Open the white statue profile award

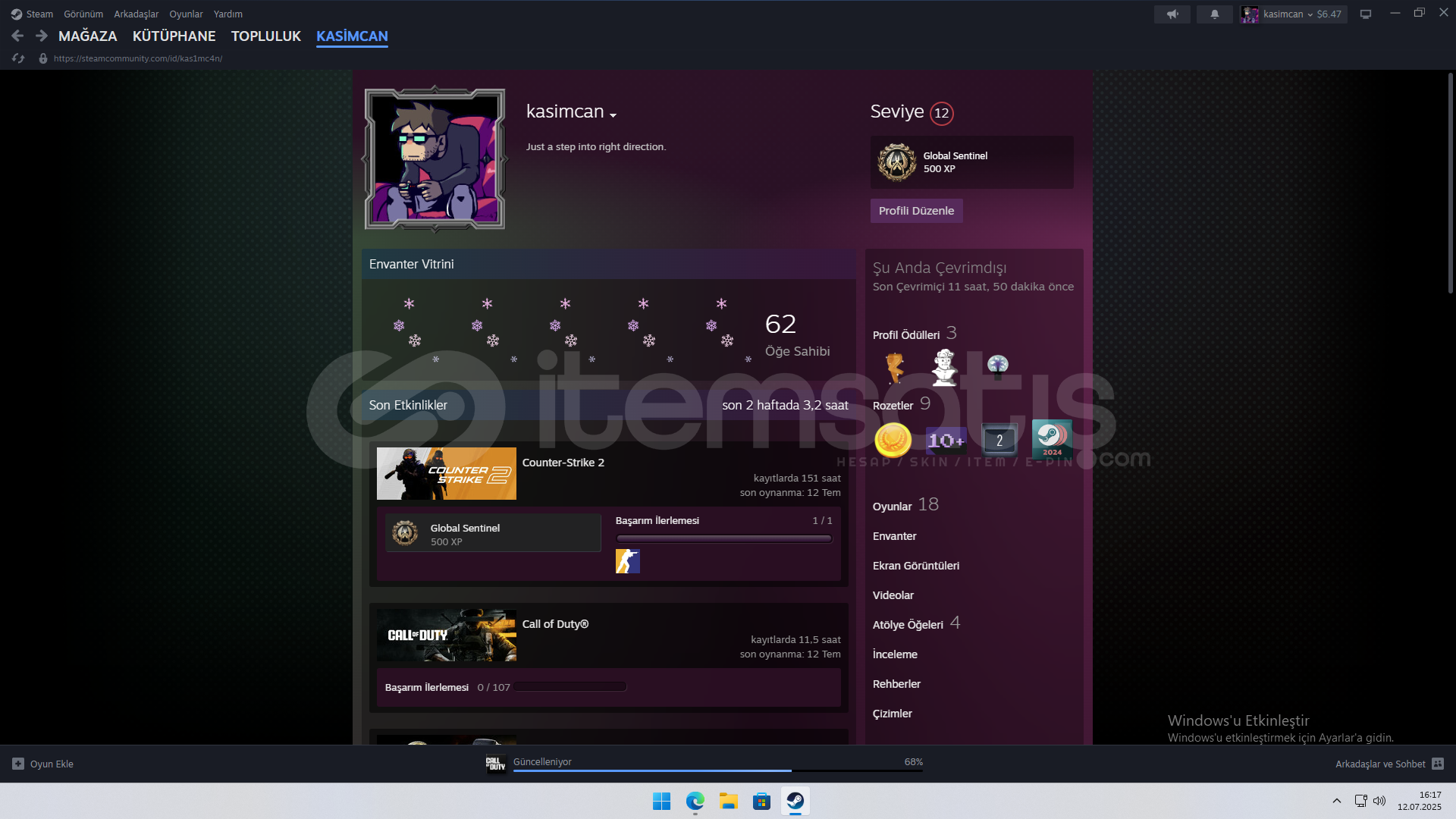(944, 367)
